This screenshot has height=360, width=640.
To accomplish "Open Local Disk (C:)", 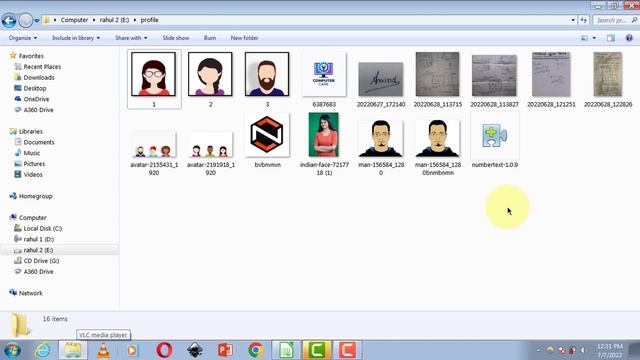I will (x=42, y=229).
